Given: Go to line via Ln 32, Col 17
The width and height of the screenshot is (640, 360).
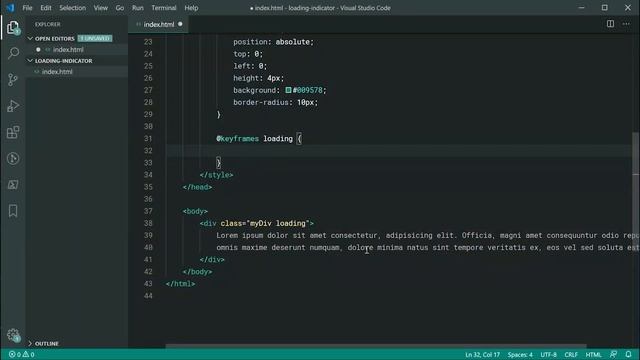Looking at the screenshot, I should [482, 354].
